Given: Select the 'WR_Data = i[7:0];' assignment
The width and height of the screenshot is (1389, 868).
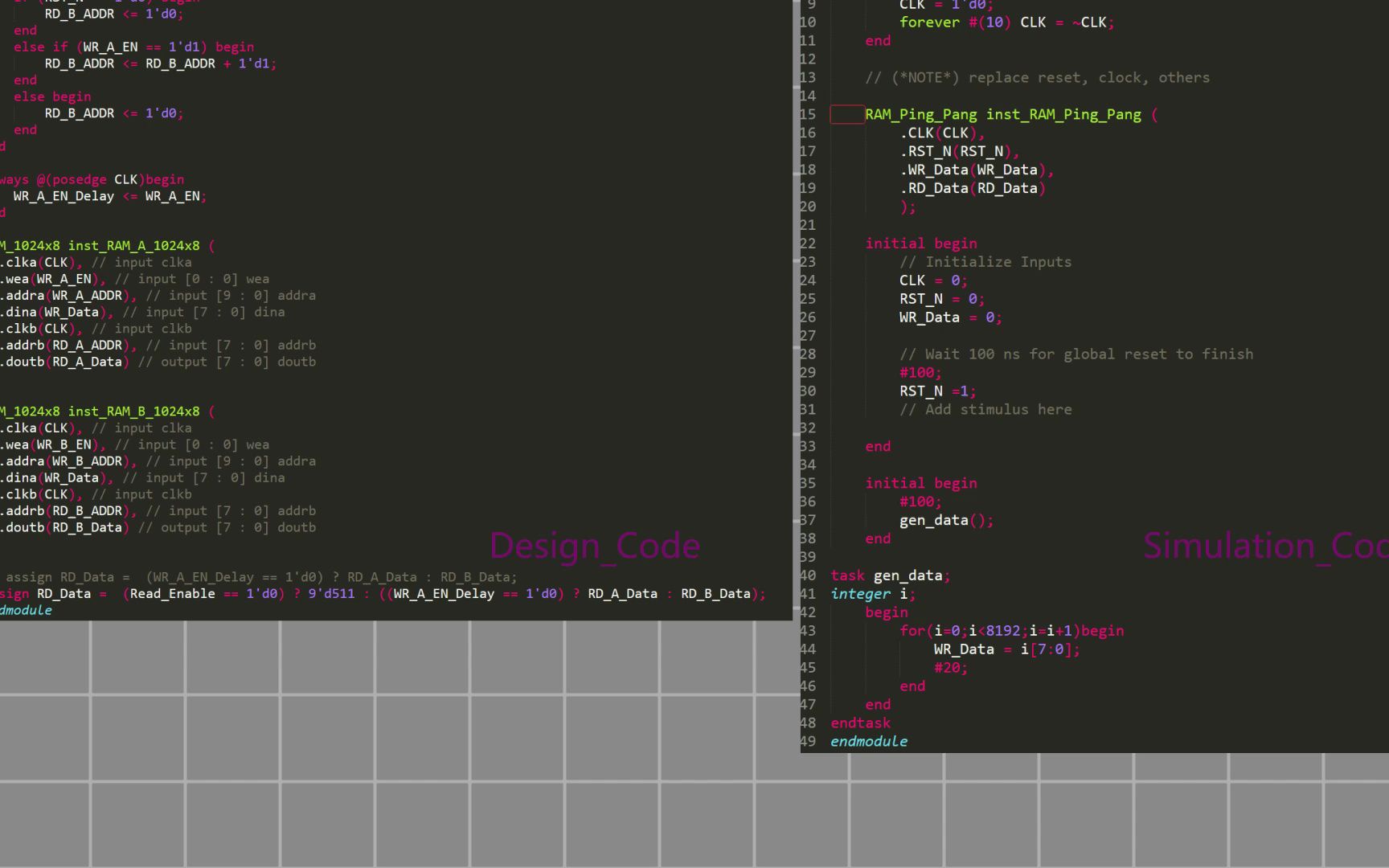Looking at the screenshot, I should [1007, 649].
